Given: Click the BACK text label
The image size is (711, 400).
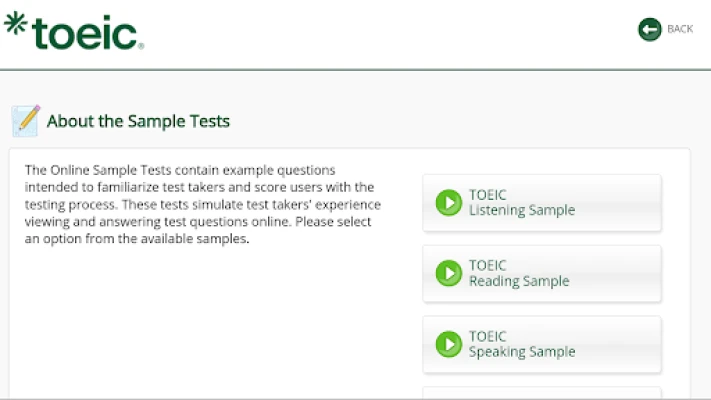Looking at the screenshot, I should (680, 29).
